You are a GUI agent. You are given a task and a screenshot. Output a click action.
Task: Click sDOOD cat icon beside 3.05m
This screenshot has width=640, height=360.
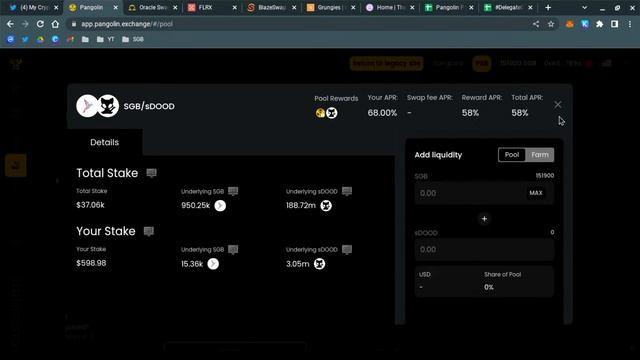(320, 264)
